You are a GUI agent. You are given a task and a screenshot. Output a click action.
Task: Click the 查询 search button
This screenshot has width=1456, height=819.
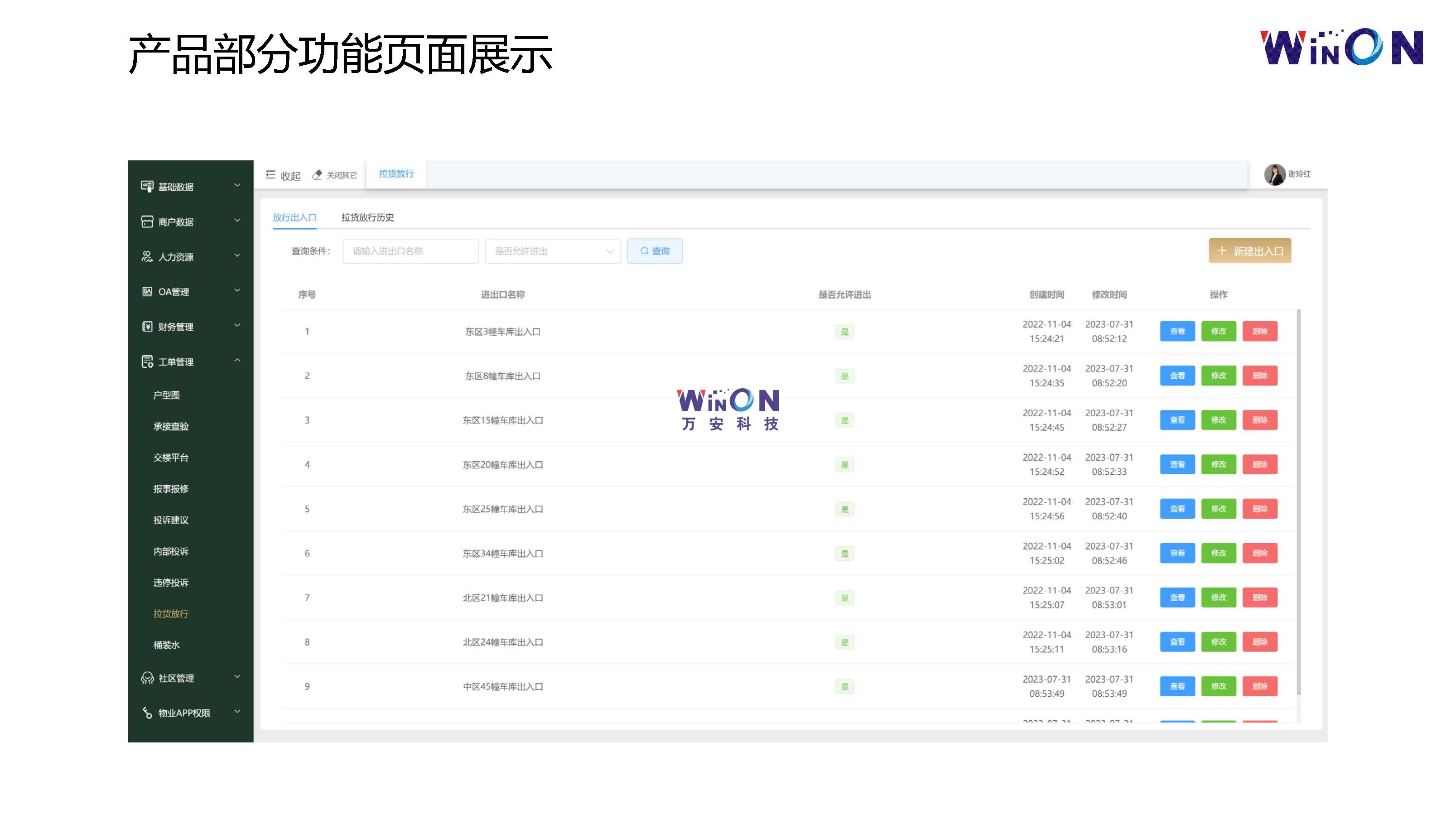(655, 251)
